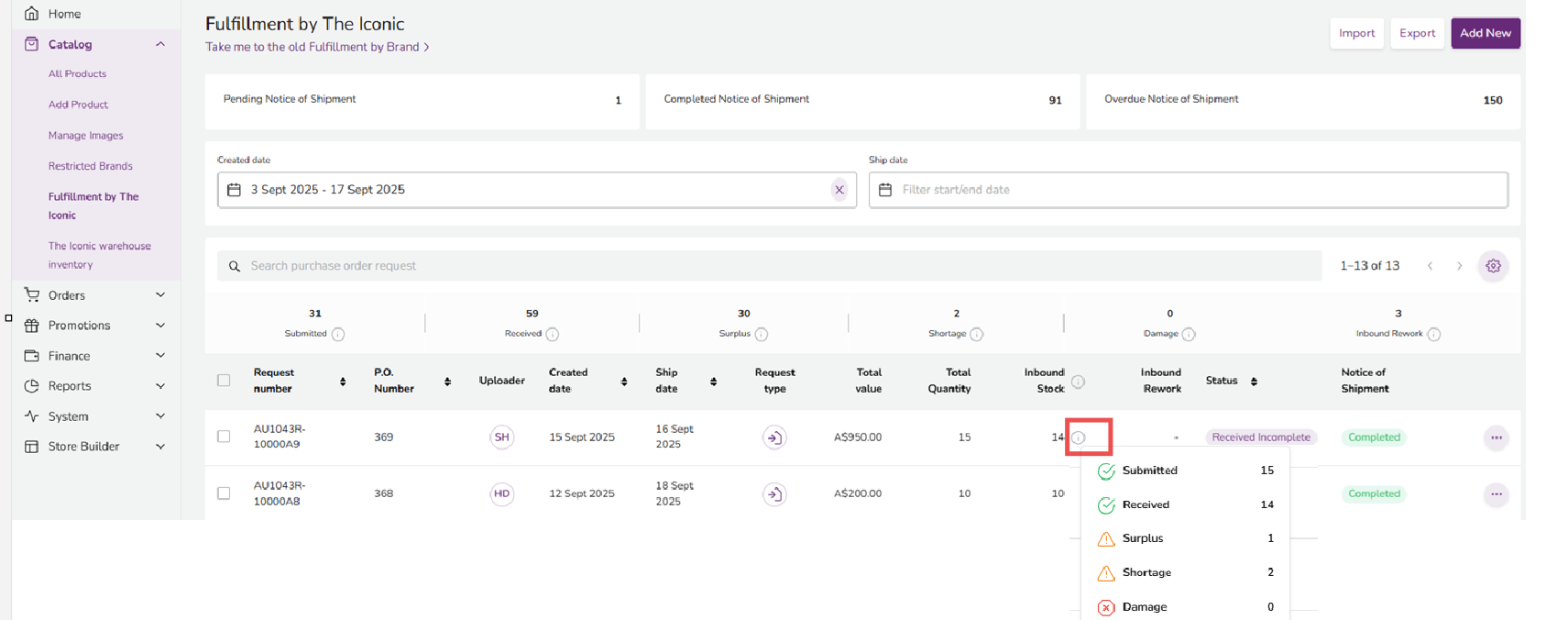The height and width of the screenshot is (620, 1568).
Task: Click the info icon beside Shortage summary
Action: click(976, 334)
